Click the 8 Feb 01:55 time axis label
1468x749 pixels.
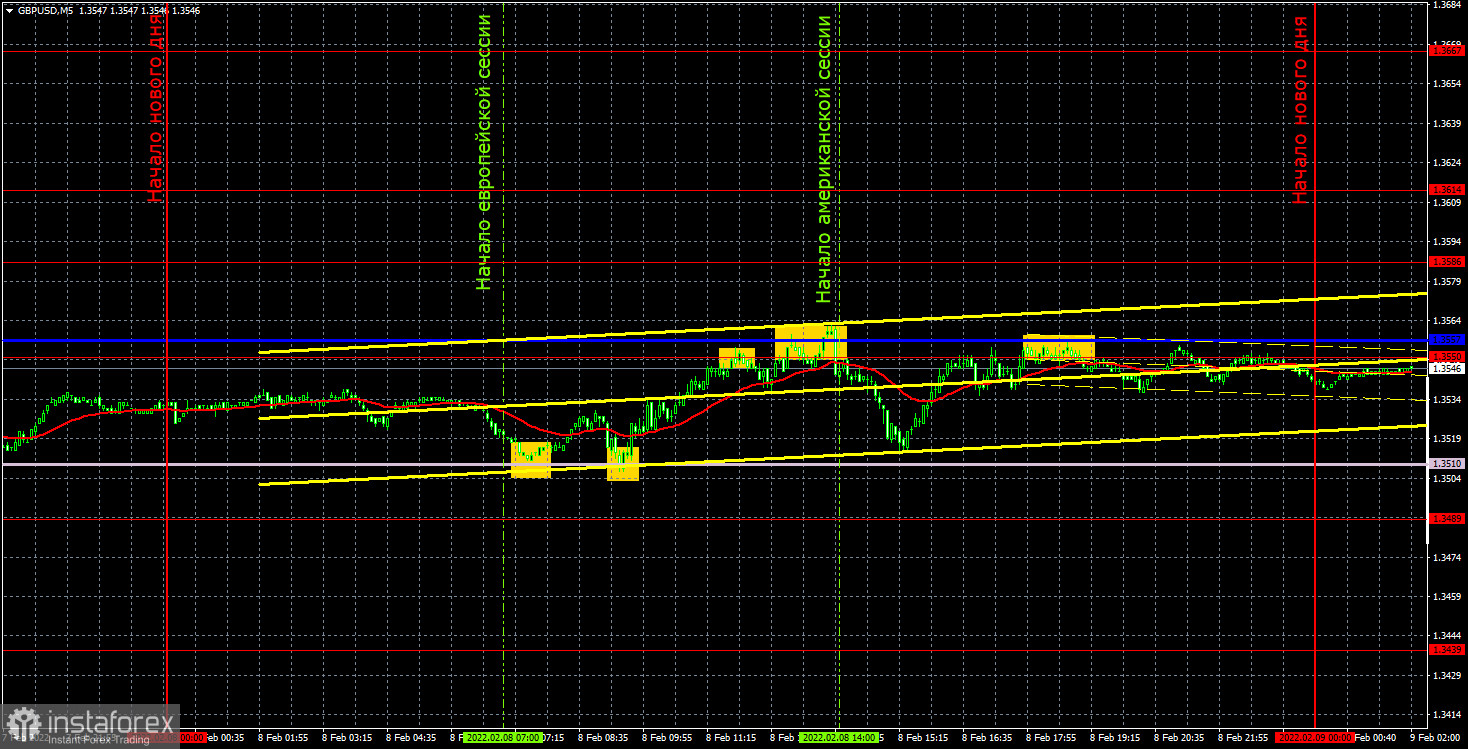click(284, 737)
